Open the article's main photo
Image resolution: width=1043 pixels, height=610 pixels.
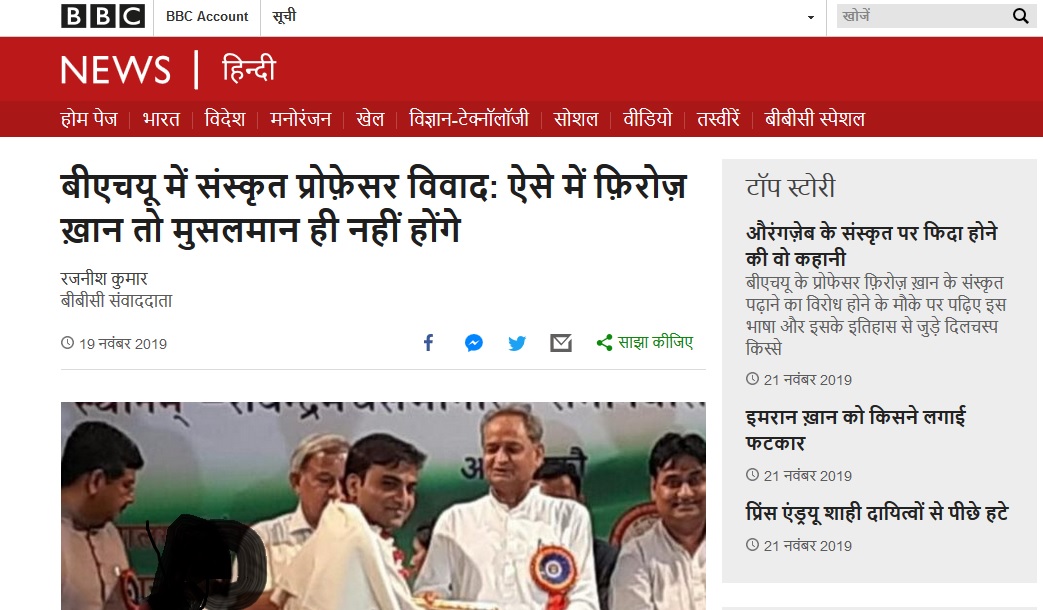click(x=383, y=506)
